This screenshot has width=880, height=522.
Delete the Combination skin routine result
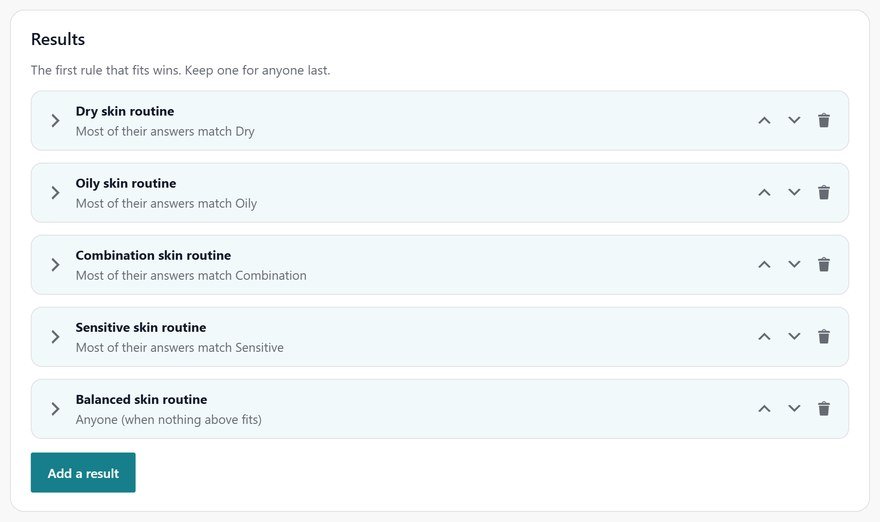(x=824, y=264)
